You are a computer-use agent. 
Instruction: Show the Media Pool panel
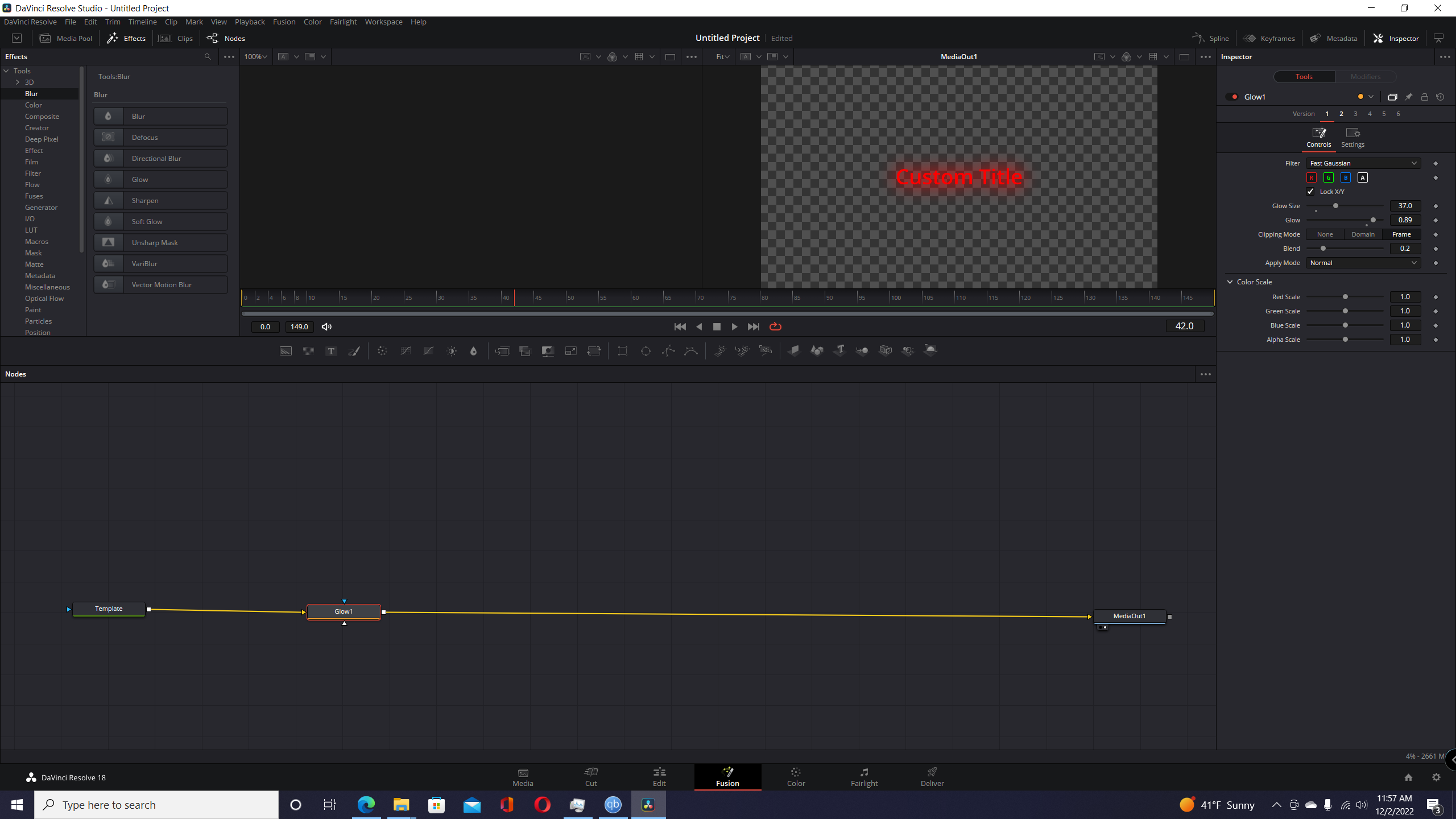point(66,38)
